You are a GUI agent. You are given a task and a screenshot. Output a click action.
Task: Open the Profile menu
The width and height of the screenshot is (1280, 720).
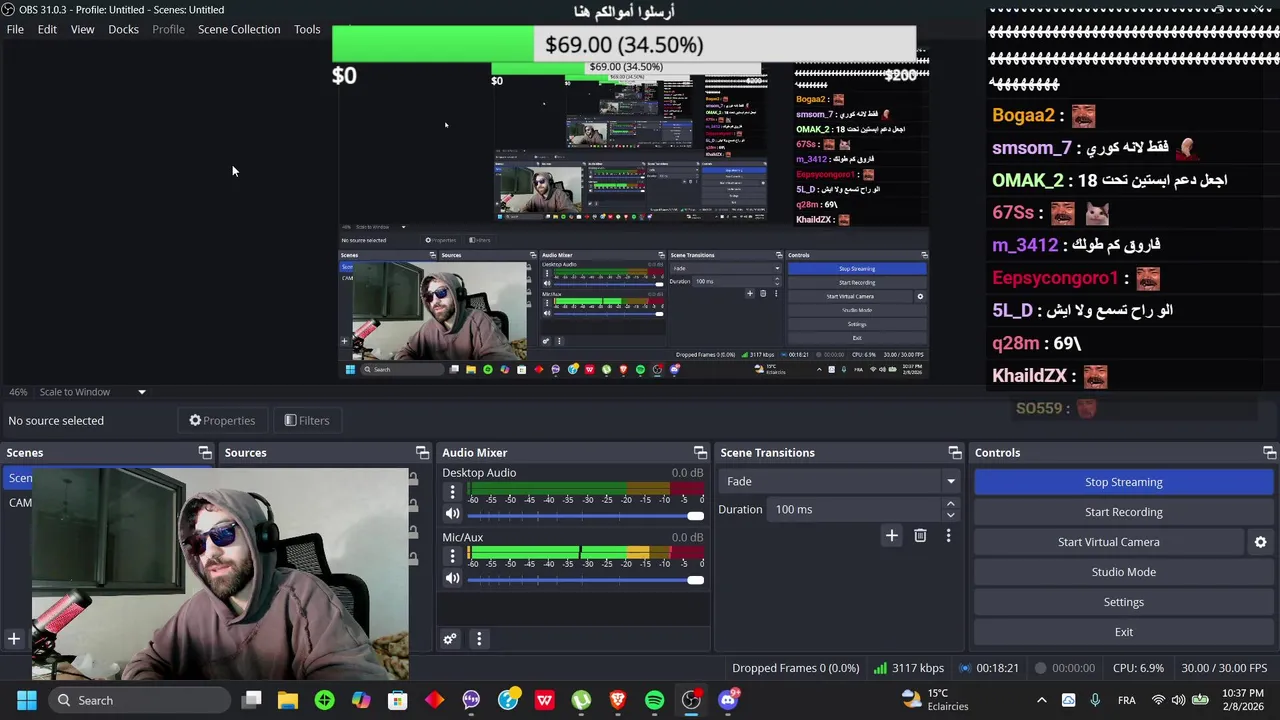[x=168, y=29]
